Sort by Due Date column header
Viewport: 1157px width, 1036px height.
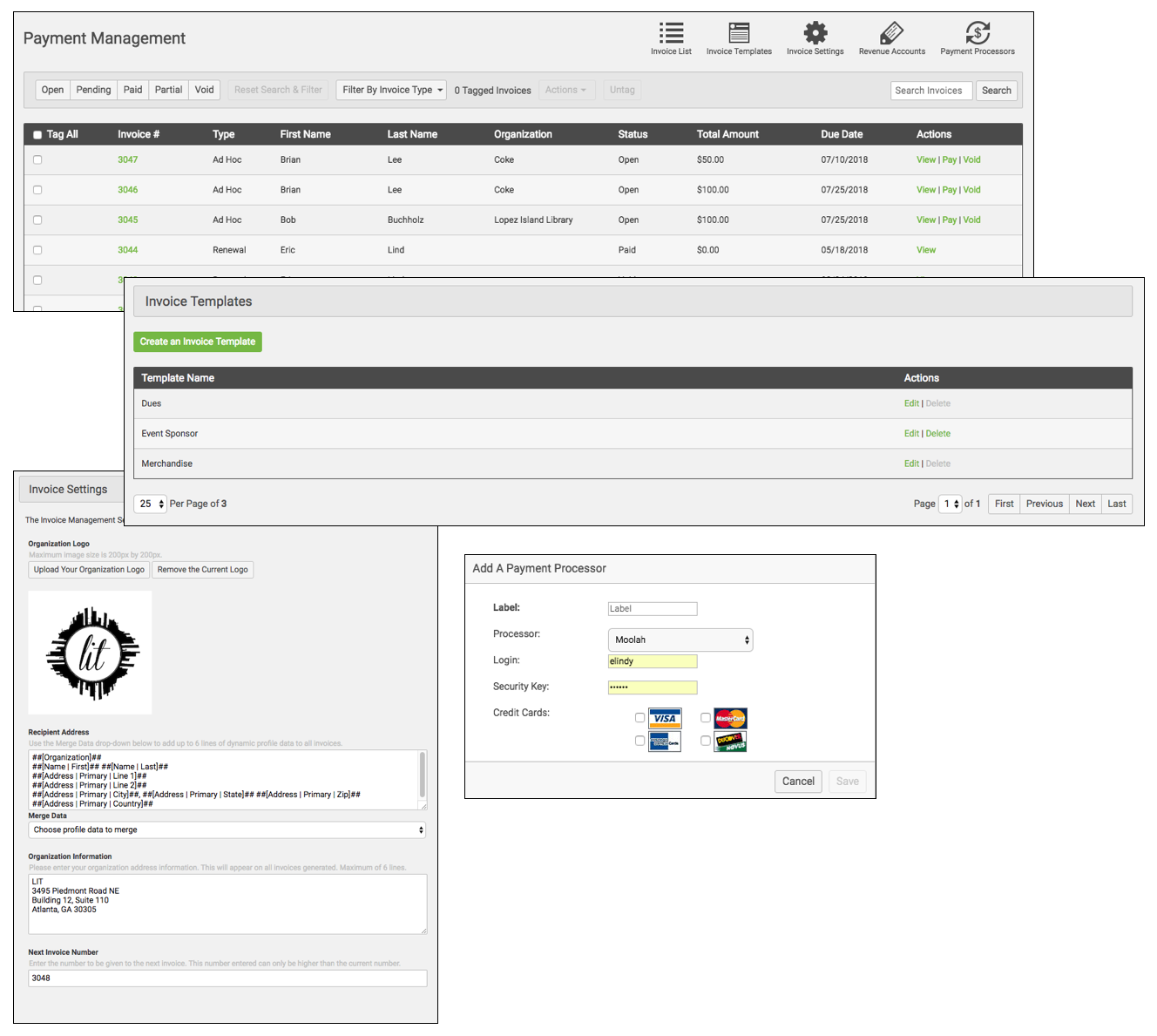pyautogui.click(x=842, y=134)
